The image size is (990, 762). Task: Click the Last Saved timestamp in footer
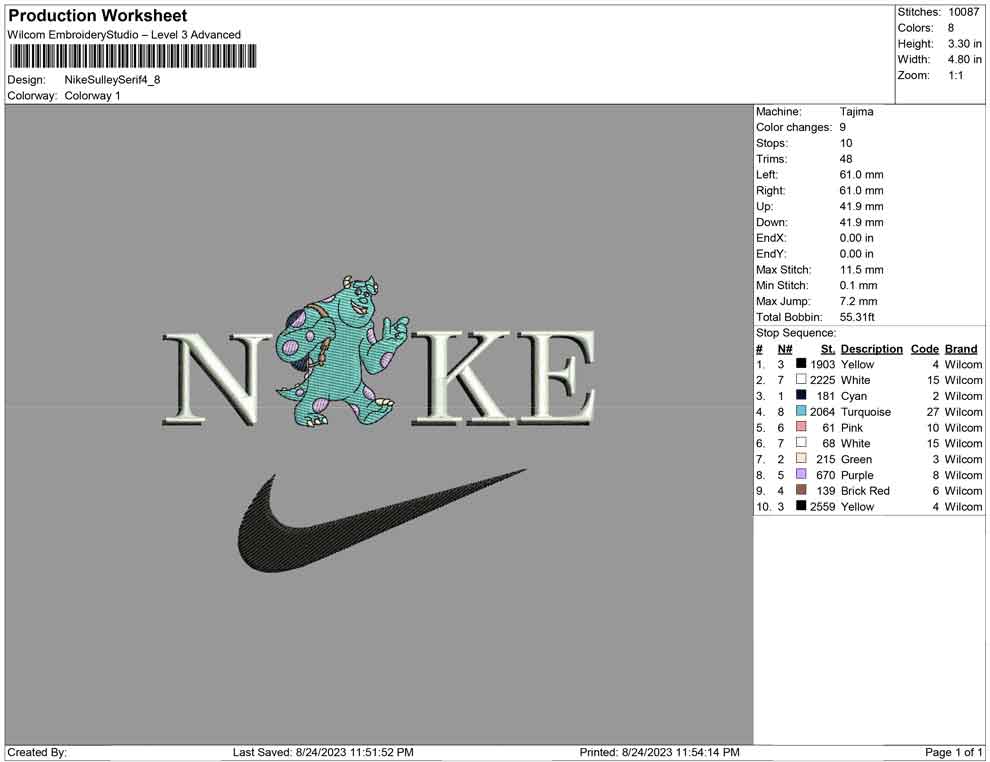pos(323,752)
